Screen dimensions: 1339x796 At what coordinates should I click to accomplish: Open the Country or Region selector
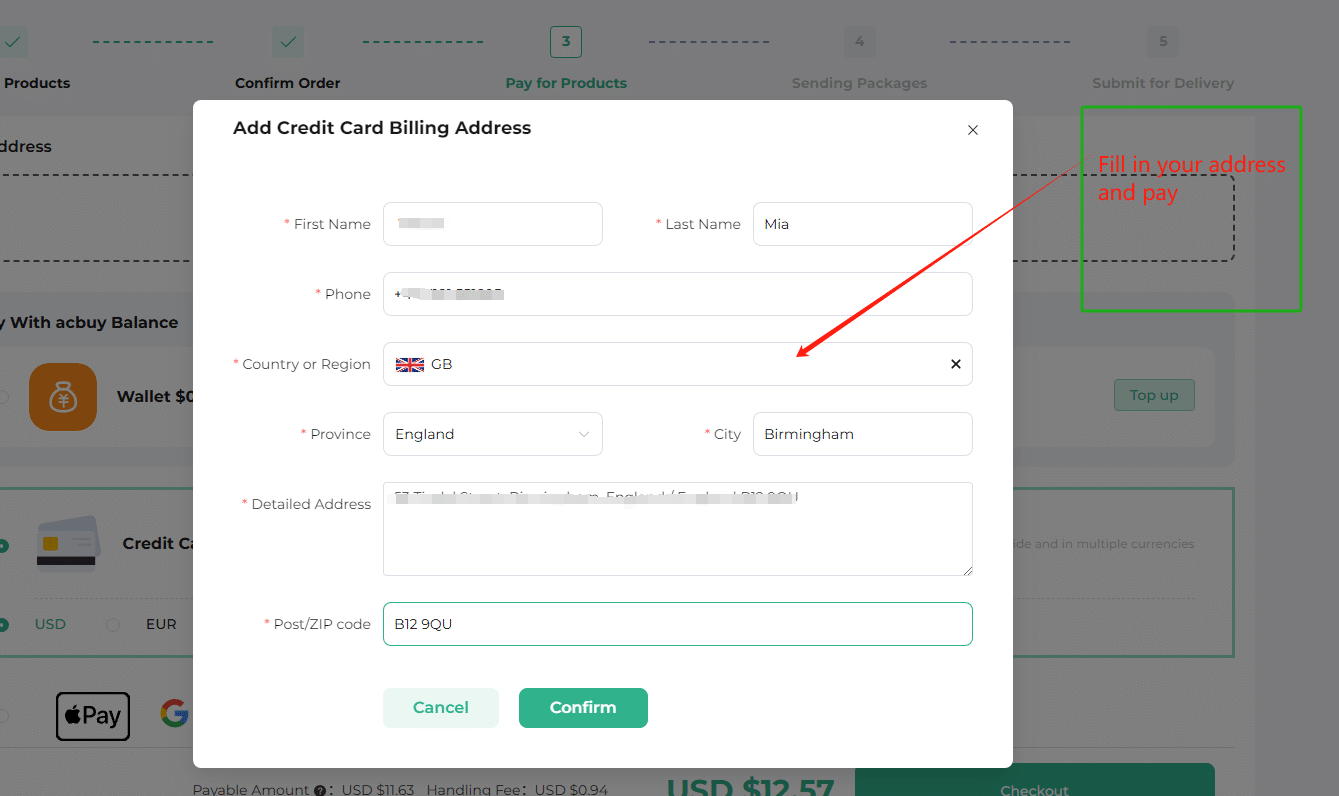tap(677, 364)
